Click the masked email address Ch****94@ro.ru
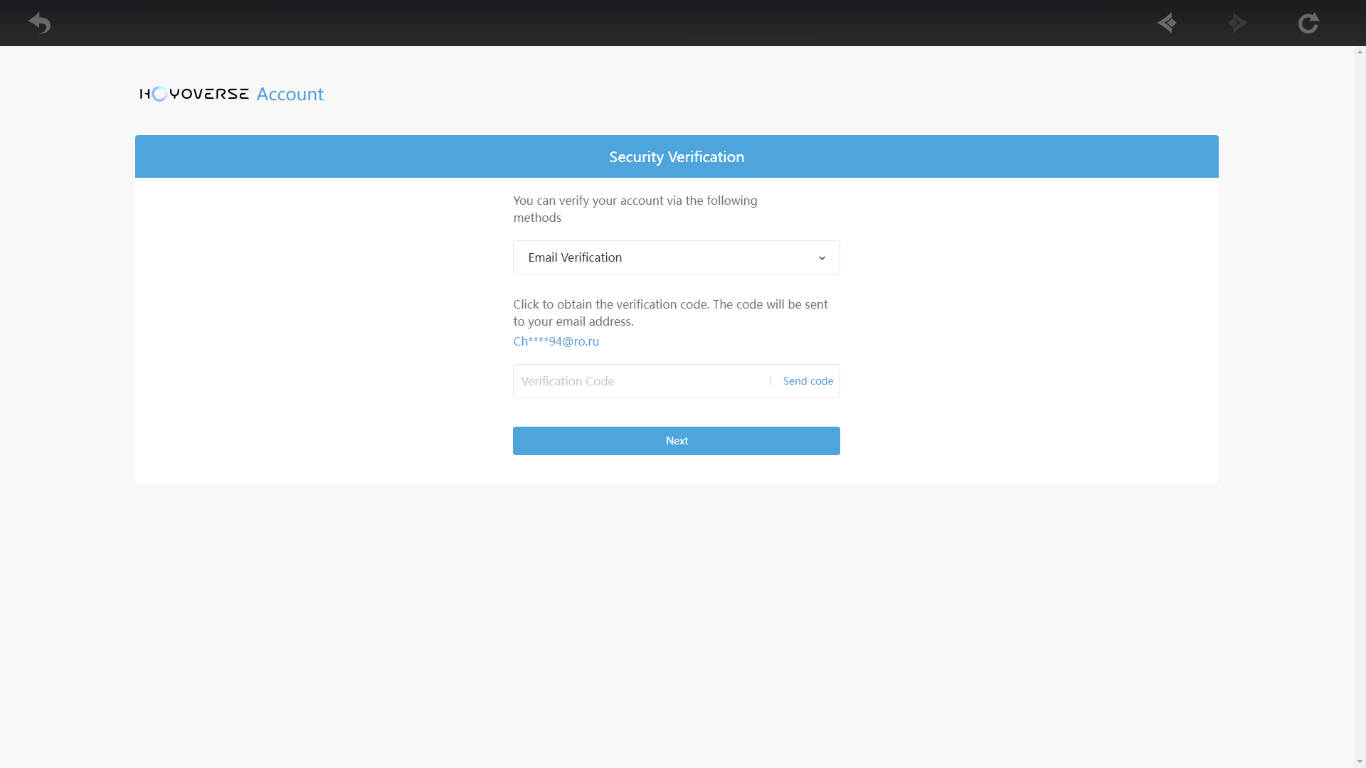The width and height of the screenshot is (1366, 768). coord(556,341)
